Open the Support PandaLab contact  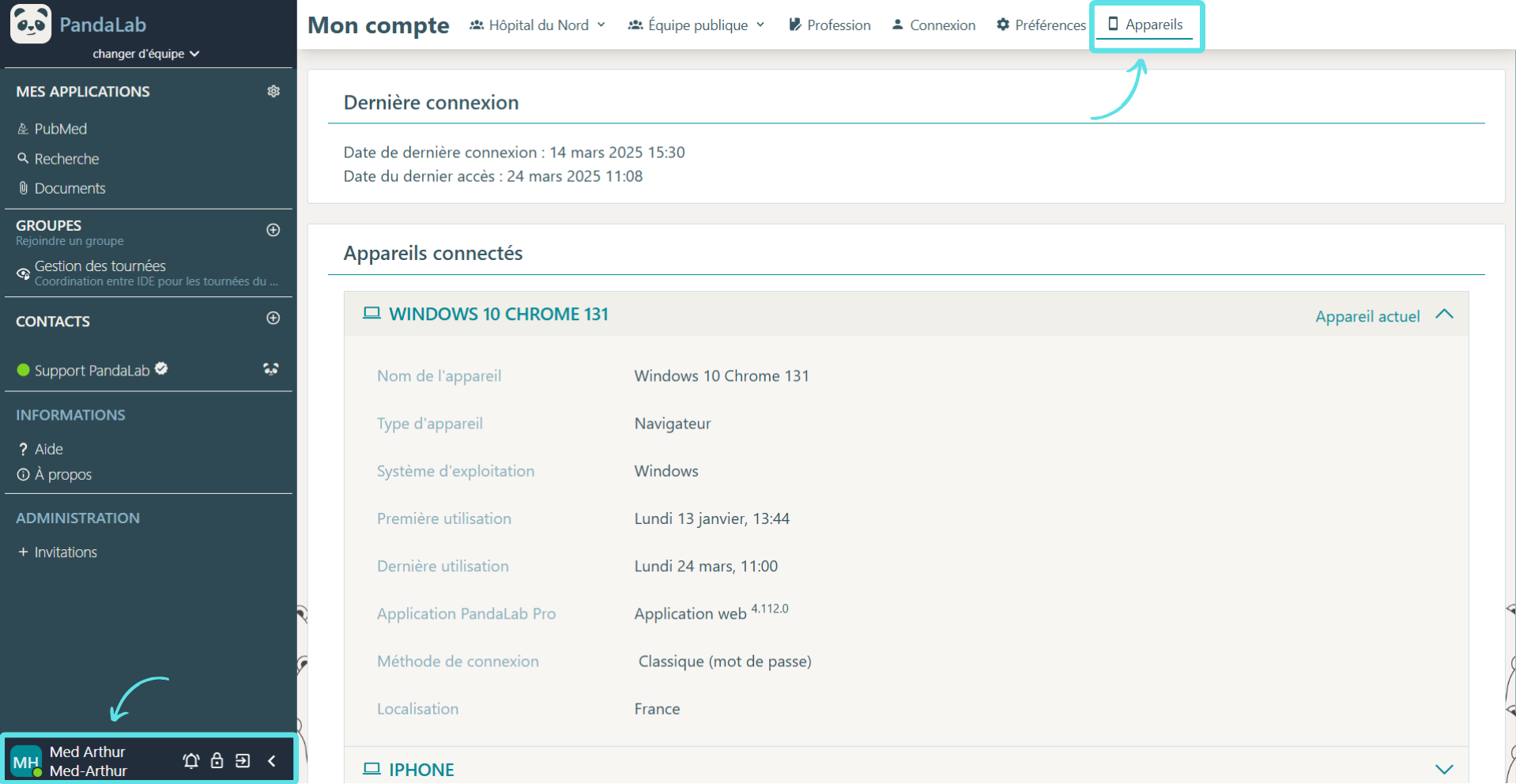tap(92, 370)
